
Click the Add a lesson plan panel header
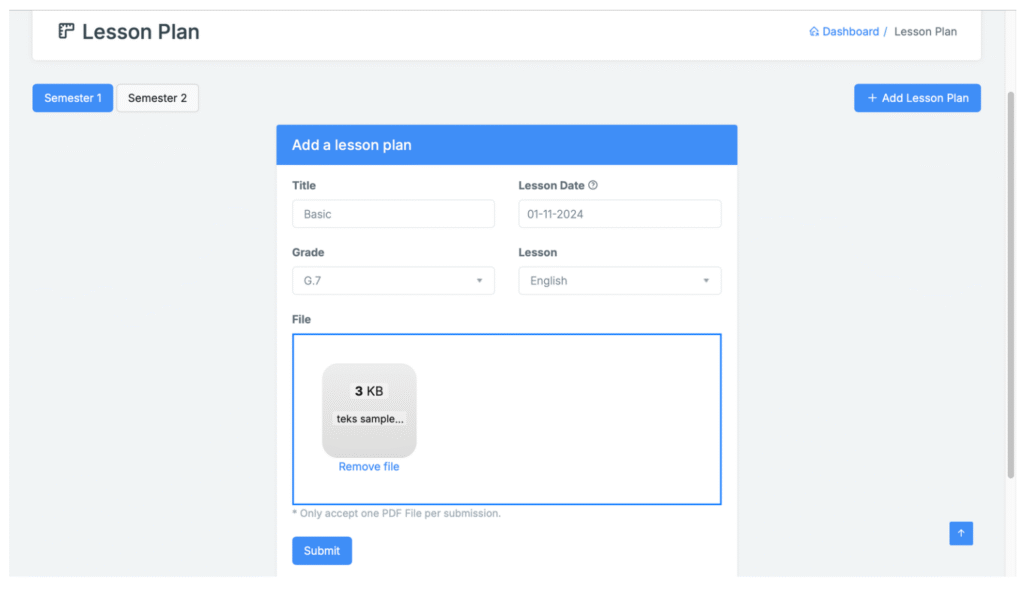[506, 145]
